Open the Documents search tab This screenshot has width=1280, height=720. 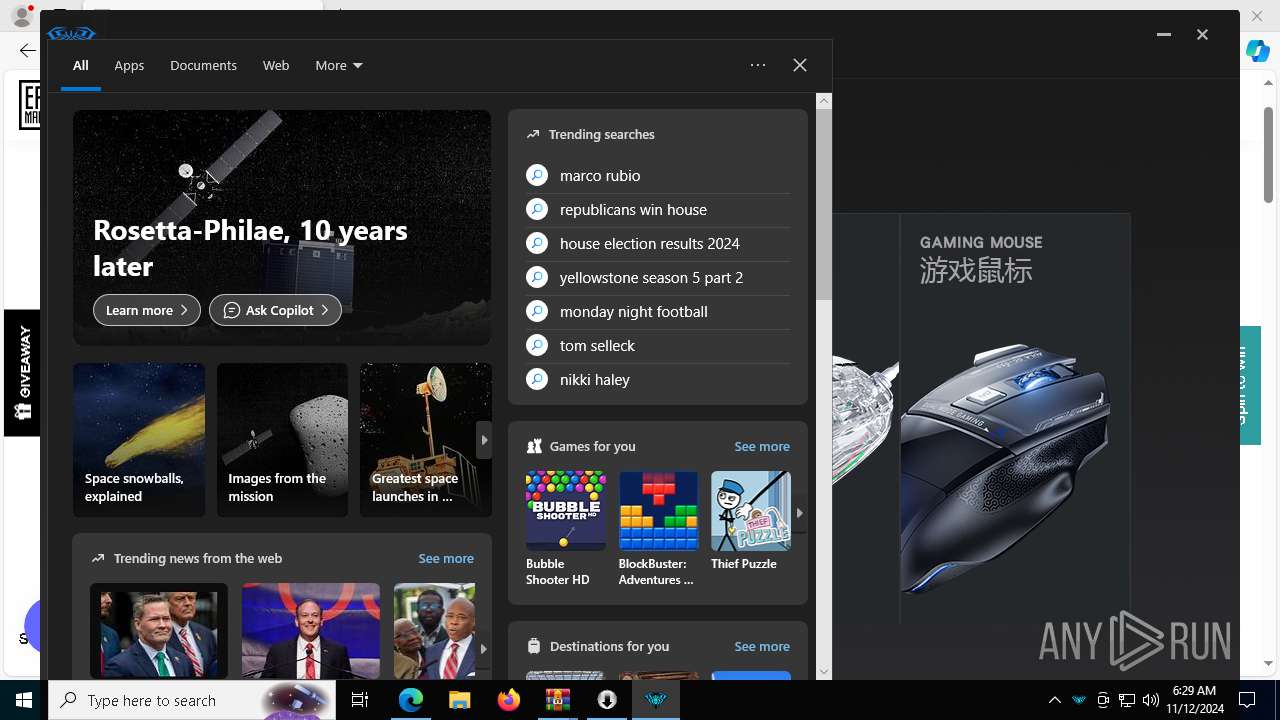pos(203,65)
